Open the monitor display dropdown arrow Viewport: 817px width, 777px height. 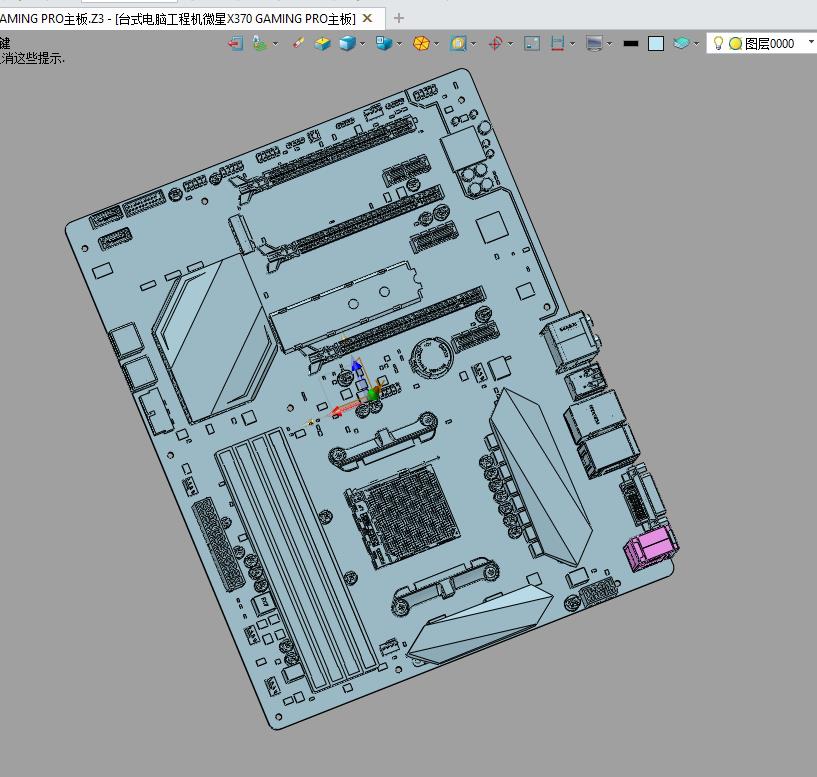[x=610, y=44]
